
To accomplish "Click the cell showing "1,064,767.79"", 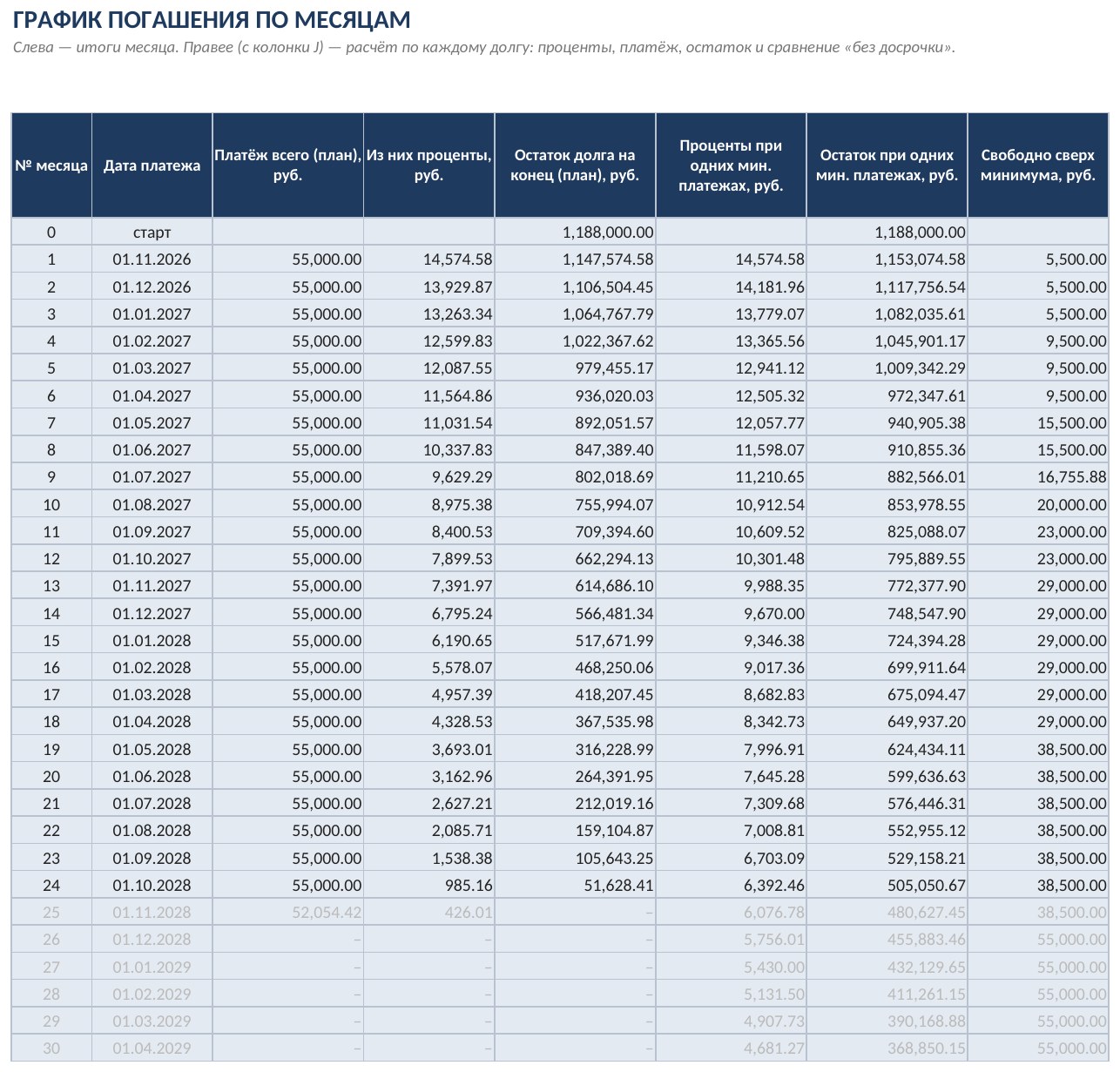I will click(575, 314).
